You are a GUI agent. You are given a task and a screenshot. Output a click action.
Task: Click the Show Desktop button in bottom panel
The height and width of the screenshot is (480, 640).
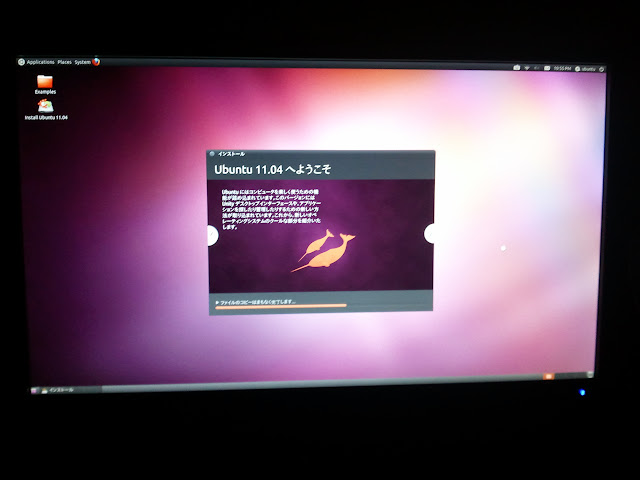point(34,391)
